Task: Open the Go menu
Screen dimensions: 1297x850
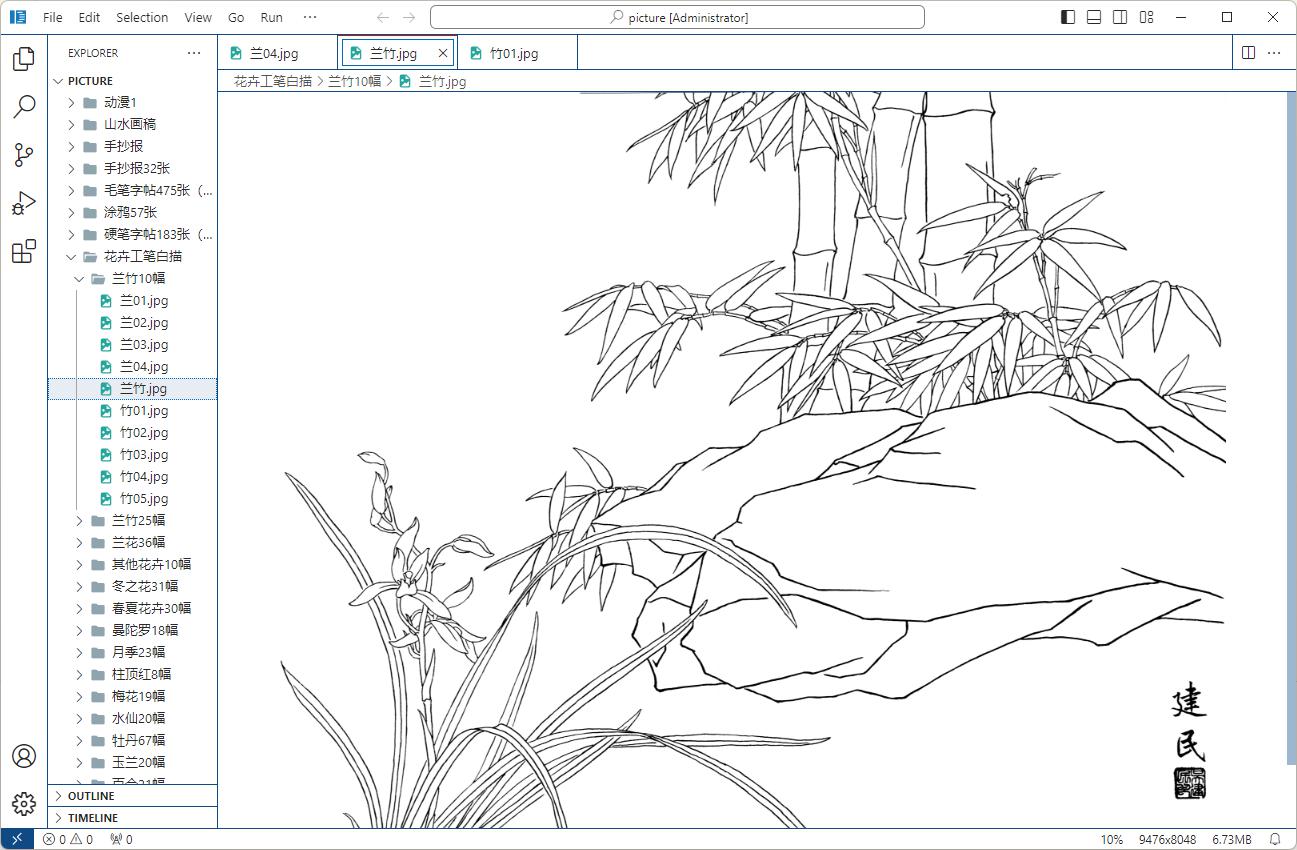Action: tap(236, 17)
